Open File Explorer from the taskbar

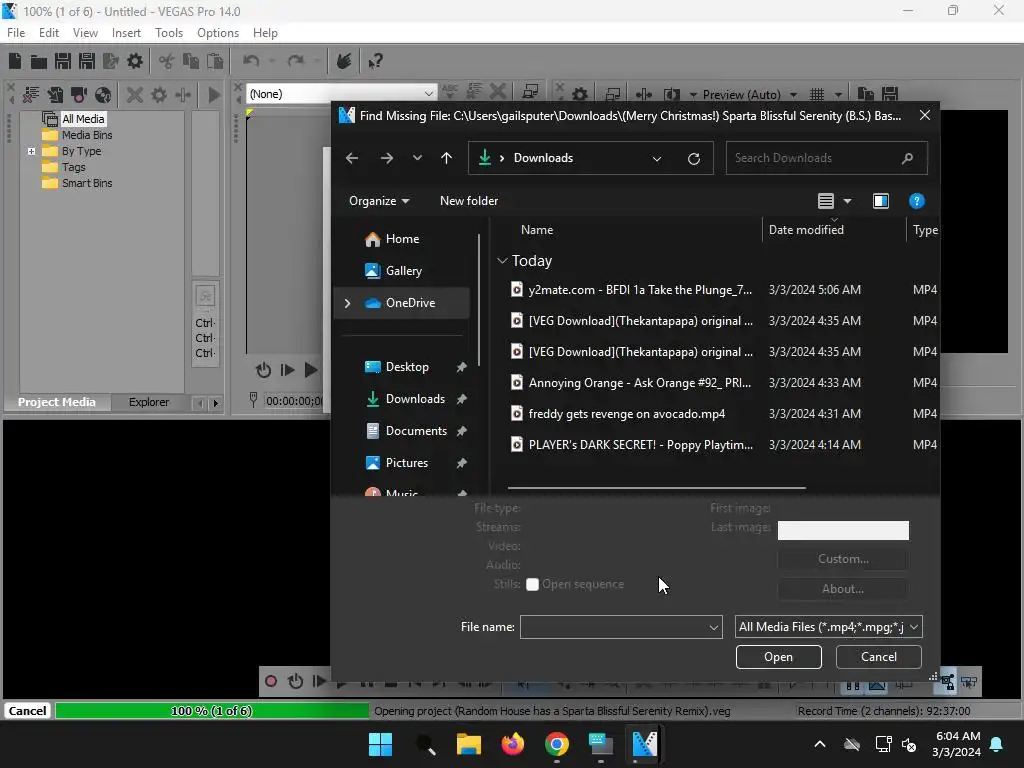468,744
